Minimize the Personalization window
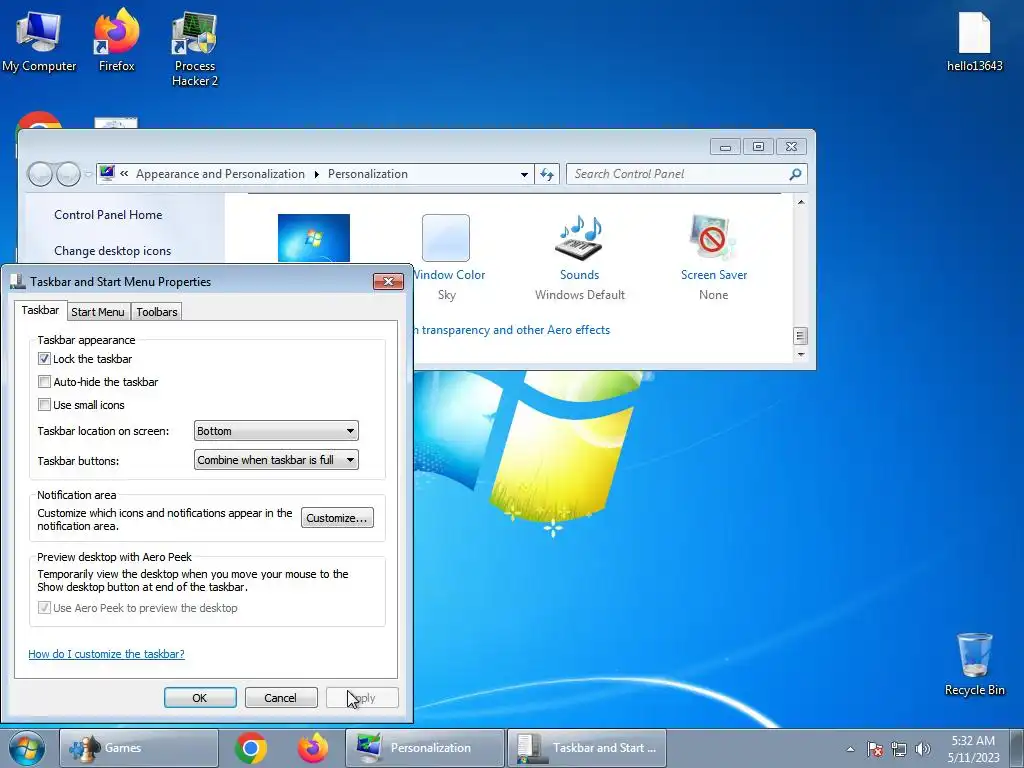The width and height of the screenshot is (1024, 768). coord(725,147)
